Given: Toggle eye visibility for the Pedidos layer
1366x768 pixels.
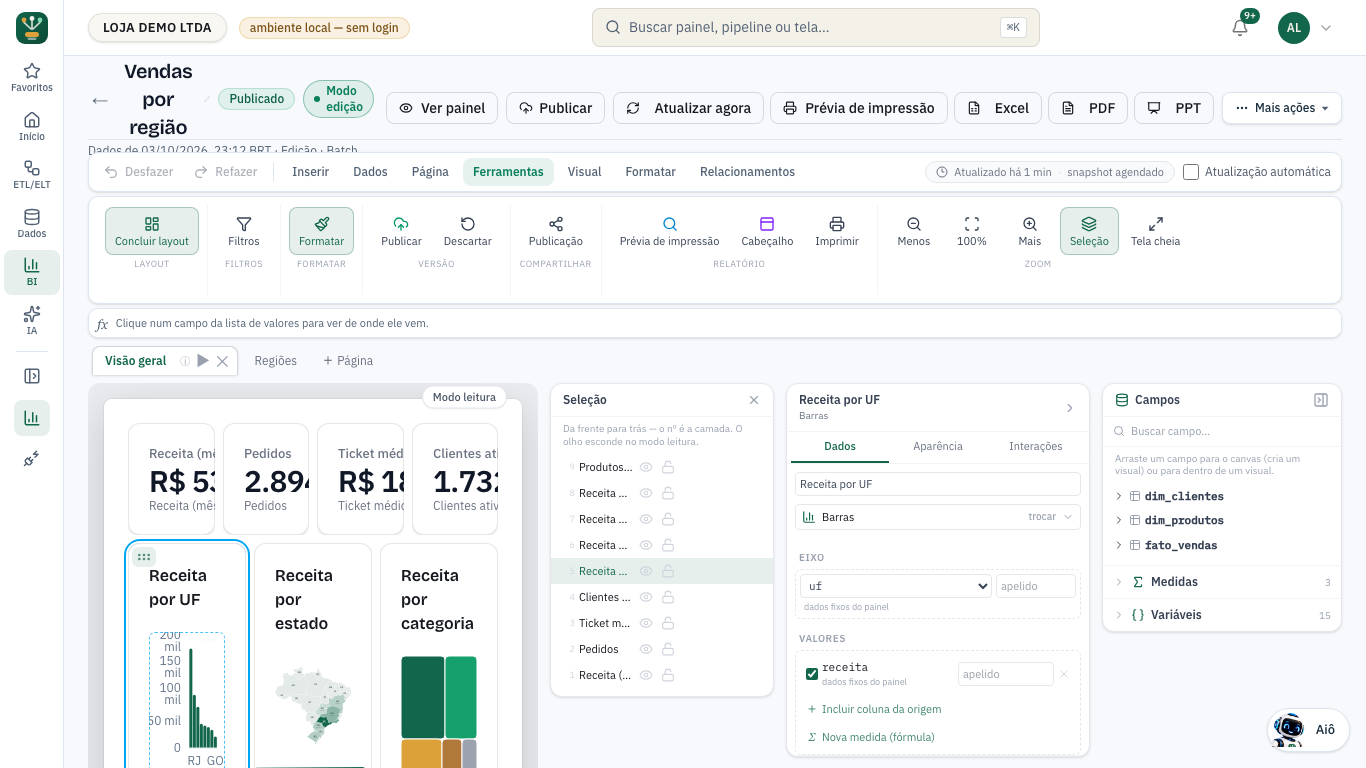Looking at the screenshot, I should click(x=646, y=649).
